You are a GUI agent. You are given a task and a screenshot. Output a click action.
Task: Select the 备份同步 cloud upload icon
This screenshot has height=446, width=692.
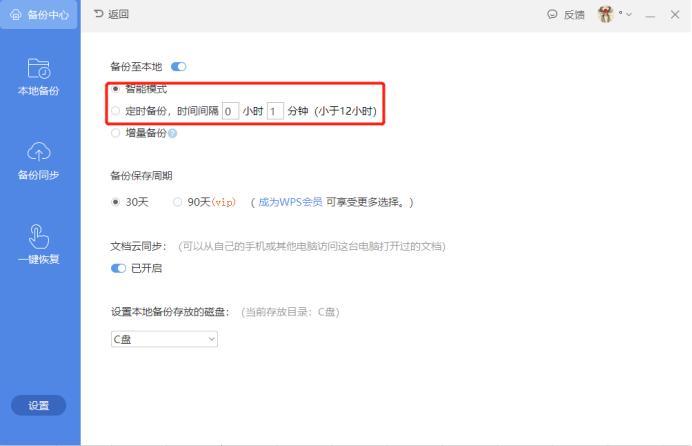click(x=39, y=152)
